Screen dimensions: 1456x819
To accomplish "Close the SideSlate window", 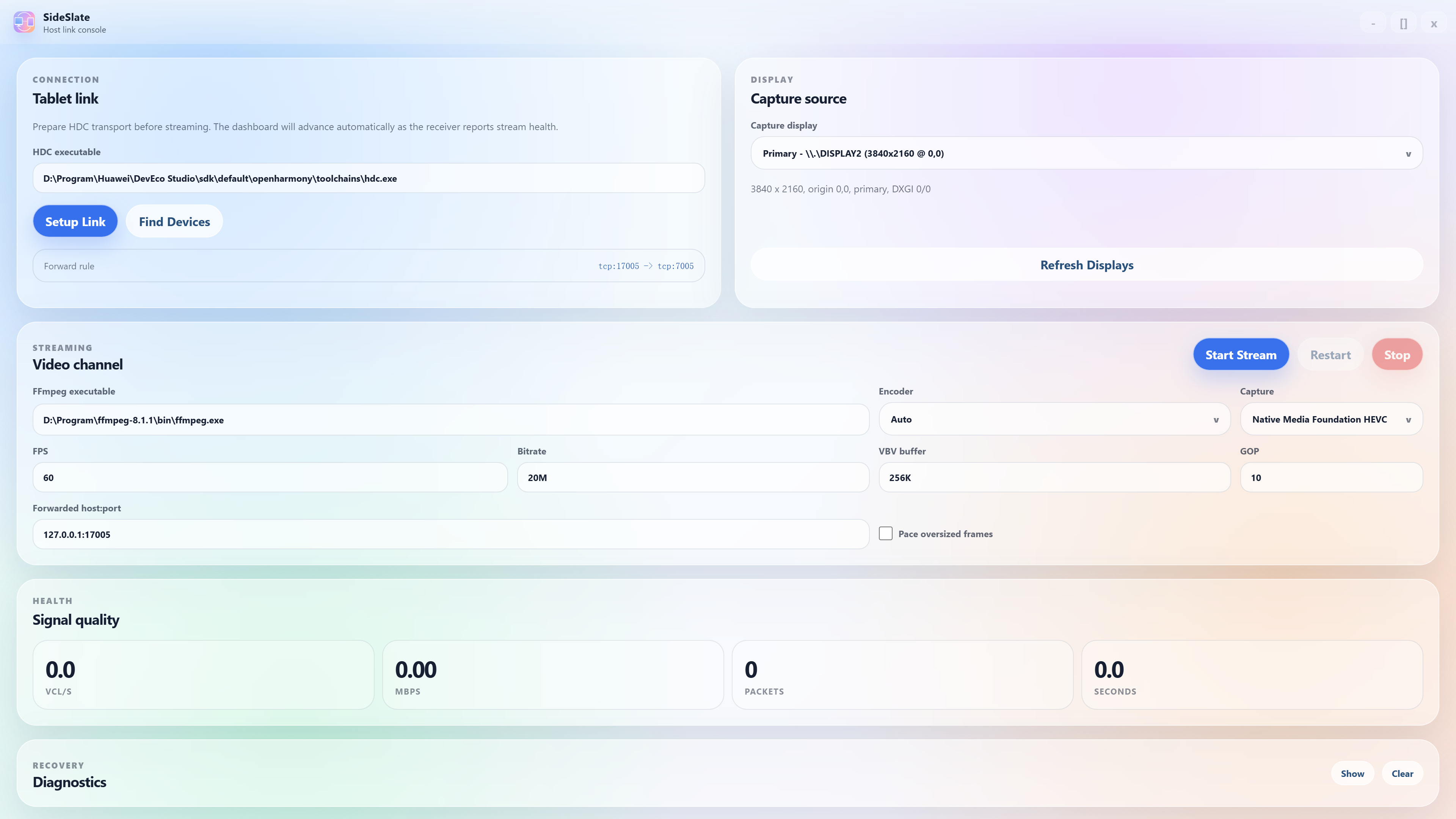I will click(x=1434, y=23).
